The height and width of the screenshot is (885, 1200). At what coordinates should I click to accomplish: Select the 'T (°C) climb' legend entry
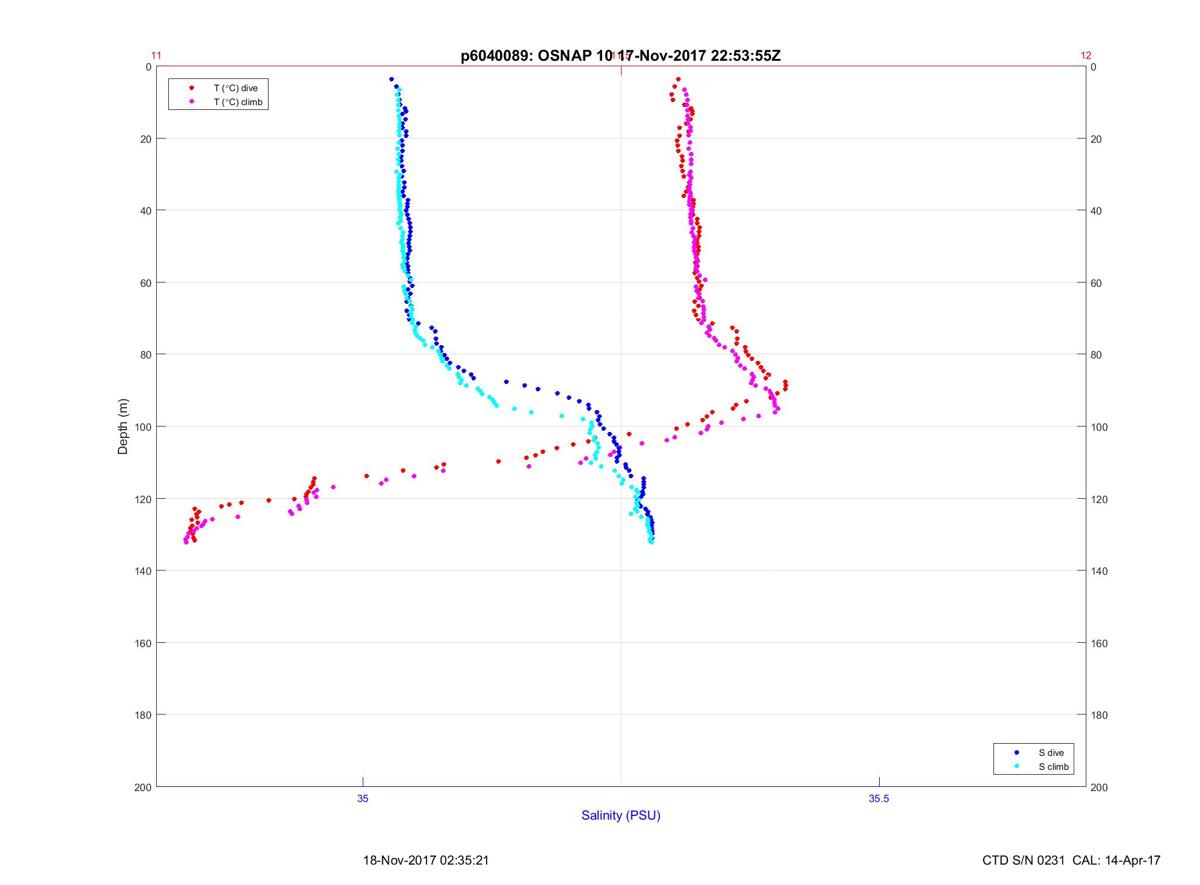[x=240, y=102]
